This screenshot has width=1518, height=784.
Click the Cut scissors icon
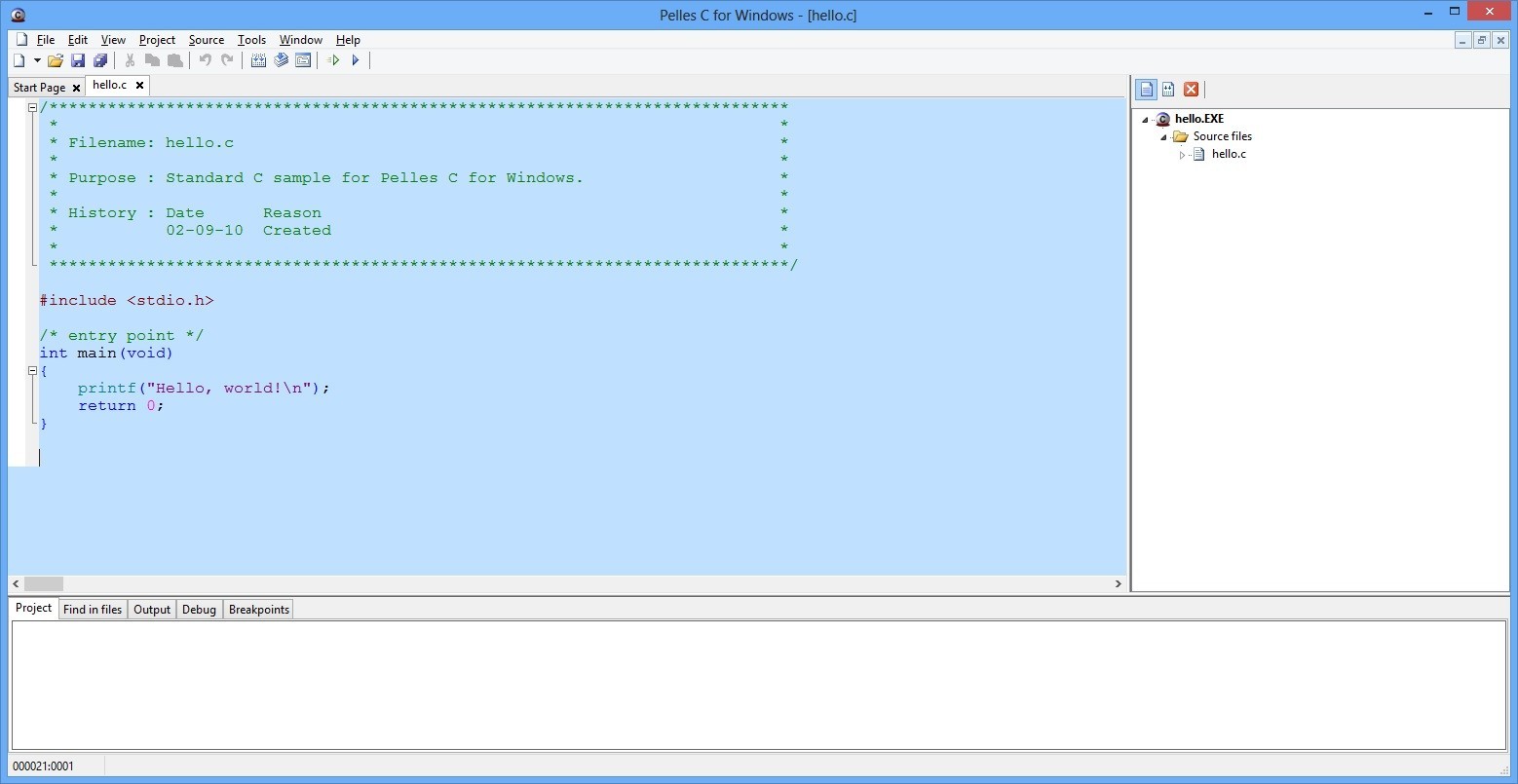tap(130, 60)
